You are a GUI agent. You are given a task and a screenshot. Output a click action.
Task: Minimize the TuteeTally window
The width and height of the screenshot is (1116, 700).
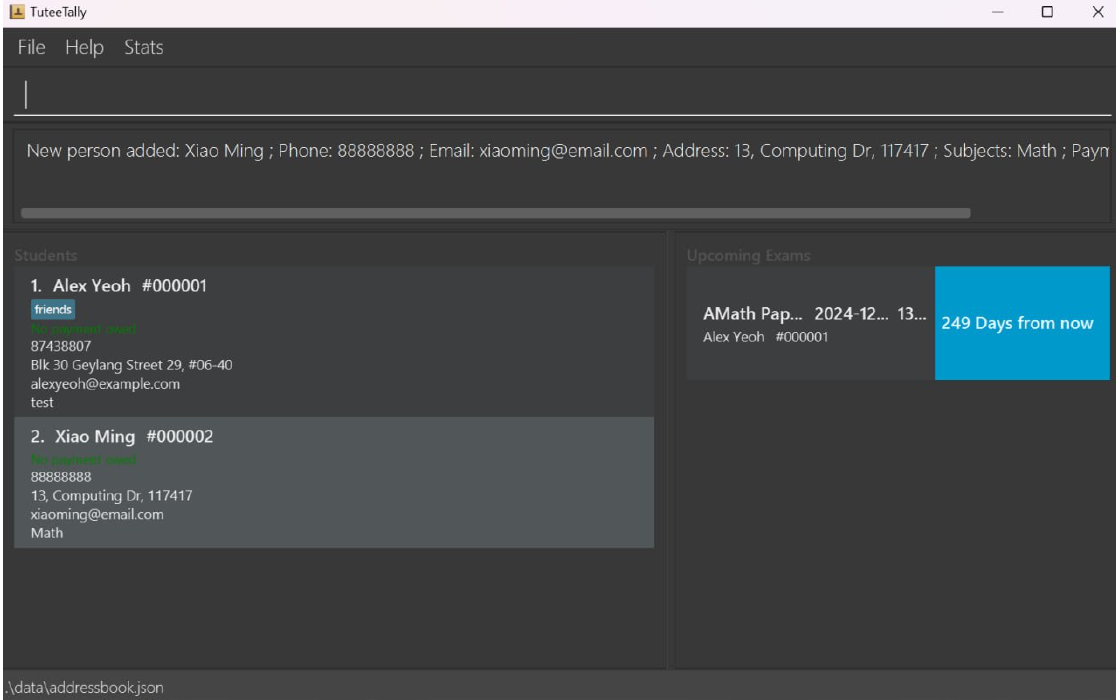(997, 12)
